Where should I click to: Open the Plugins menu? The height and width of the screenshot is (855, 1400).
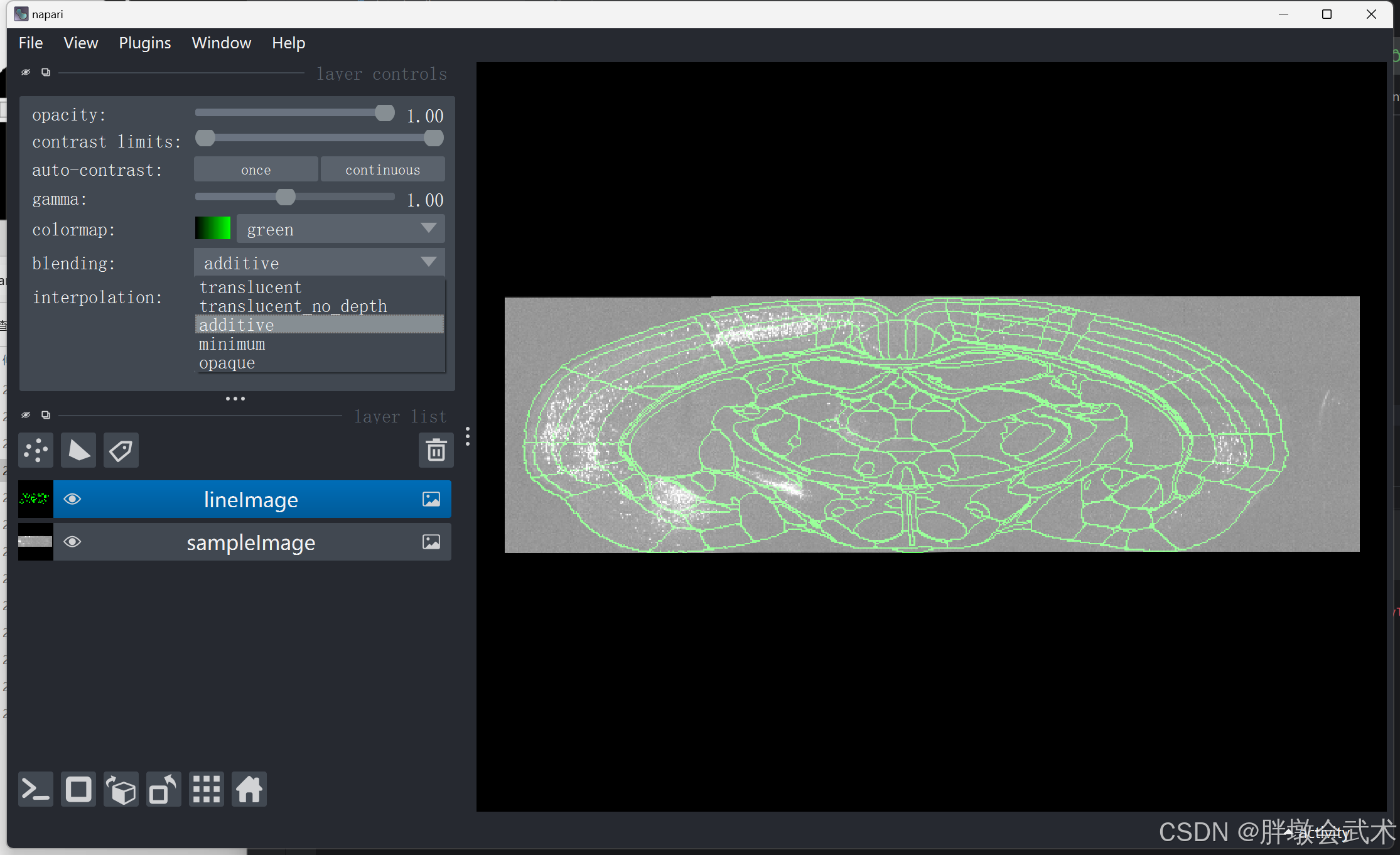click(144, 43)
